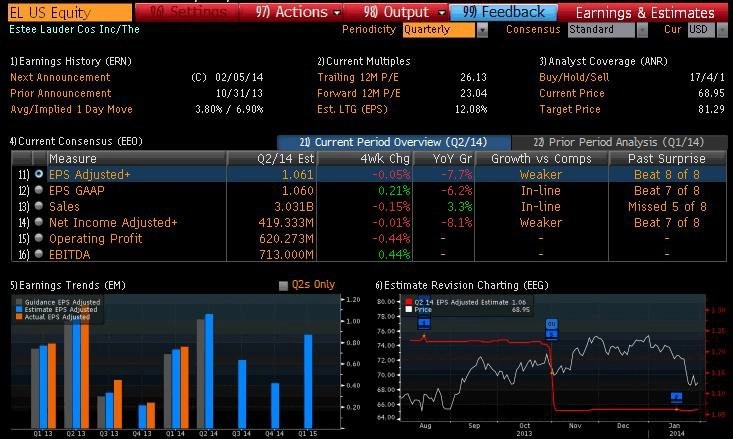Open Earnings Trends (EM) link
Image resolution: width=733 pixels, height=439 pixels.
click(68, 285)
